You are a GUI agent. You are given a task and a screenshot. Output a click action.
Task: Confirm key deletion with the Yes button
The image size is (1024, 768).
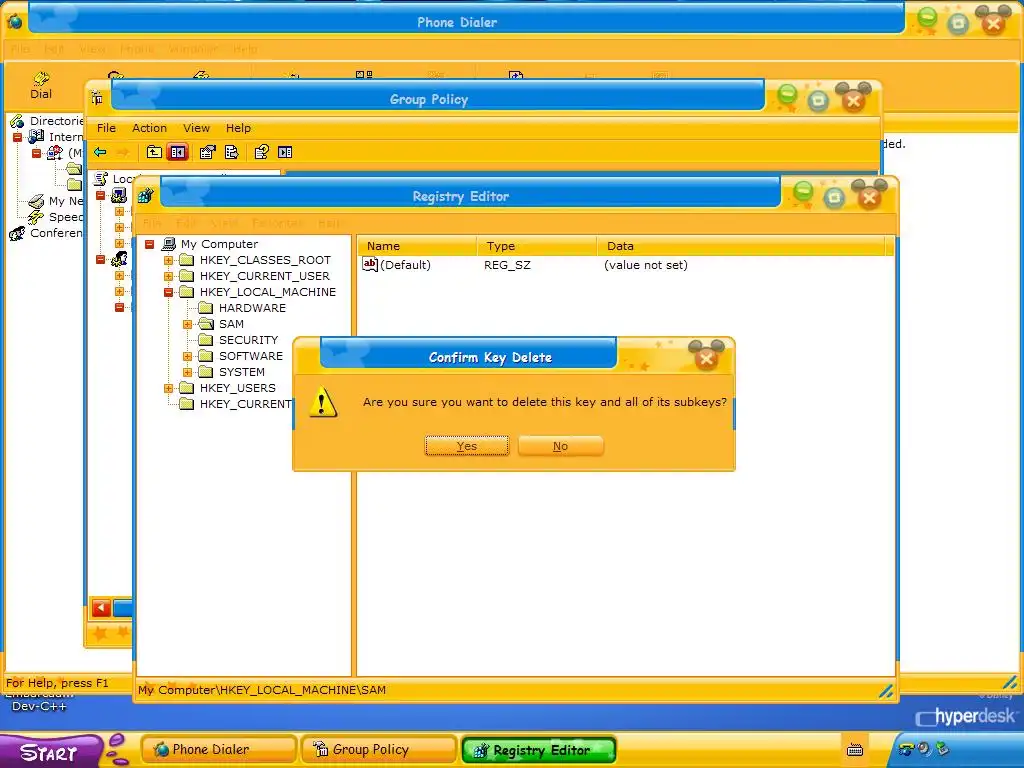click(466, 446)
